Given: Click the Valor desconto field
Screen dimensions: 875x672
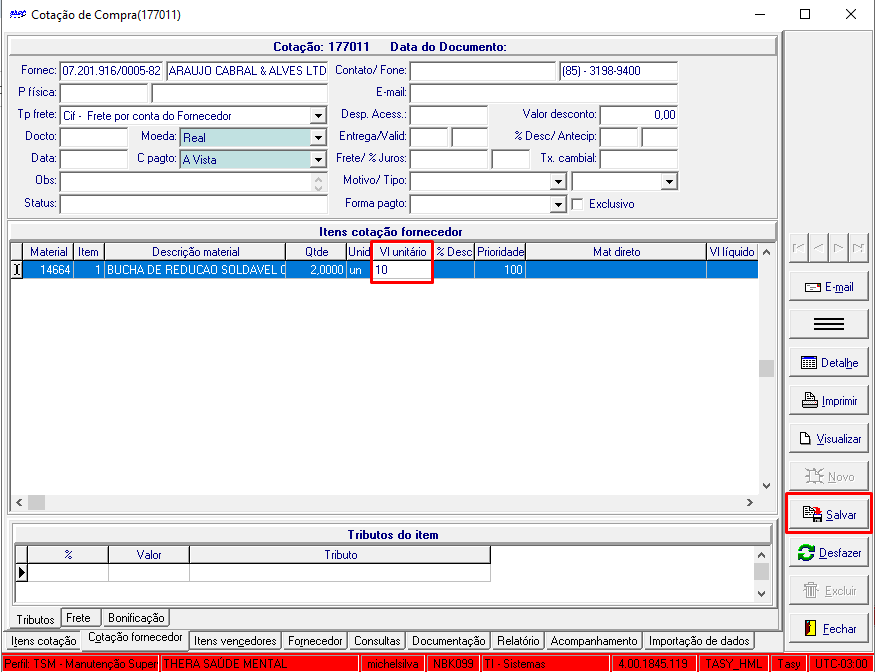Looking at the screenshot, I should (x=638, y=116).
